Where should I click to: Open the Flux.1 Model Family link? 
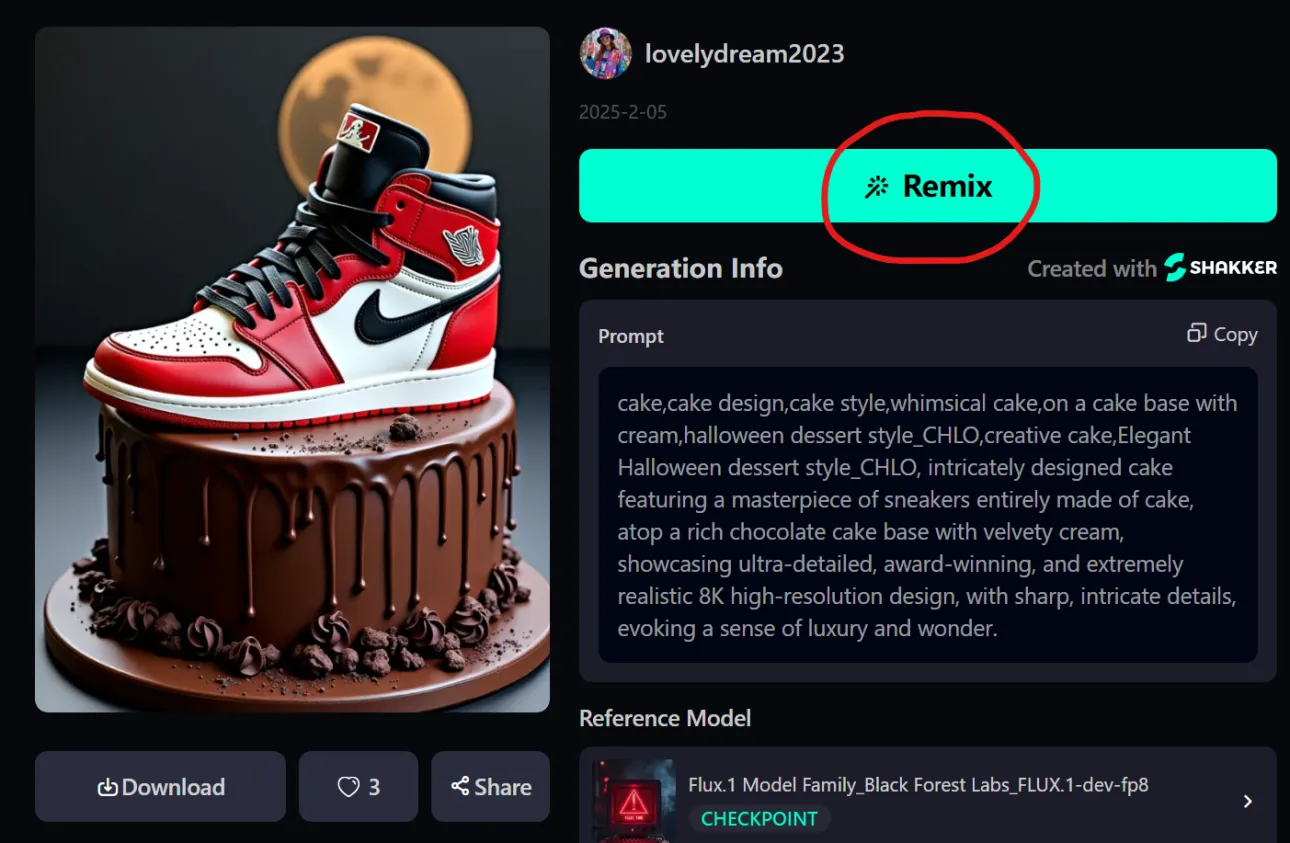tap(918, 785)
